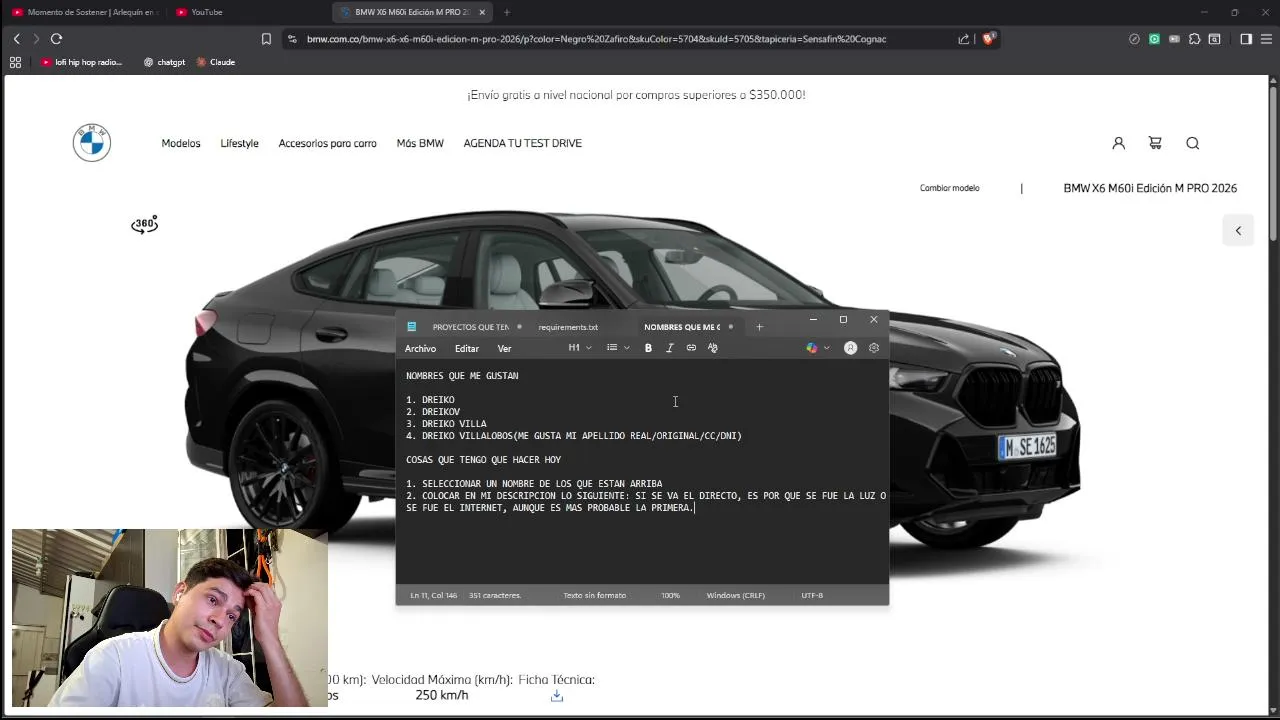Open the Lifestyle navigation link
This screenshot has width=1280, height=720.
point(239,143)
